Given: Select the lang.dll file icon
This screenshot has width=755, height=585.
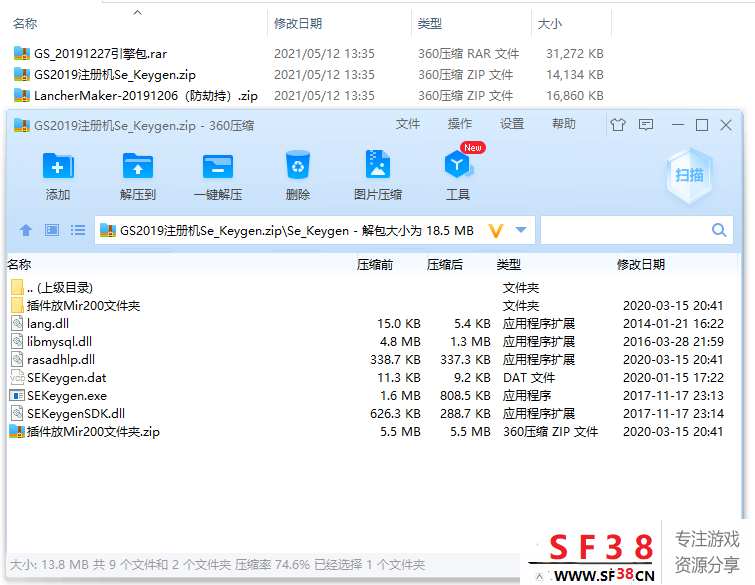Looking at the screenshot, I should tap(17, 323).
